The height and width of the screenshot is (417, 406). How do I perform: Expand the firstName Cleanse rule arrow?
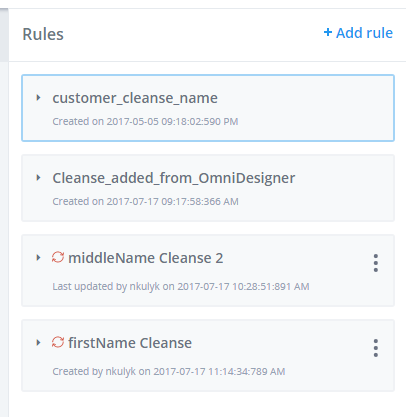pos(38,343)
